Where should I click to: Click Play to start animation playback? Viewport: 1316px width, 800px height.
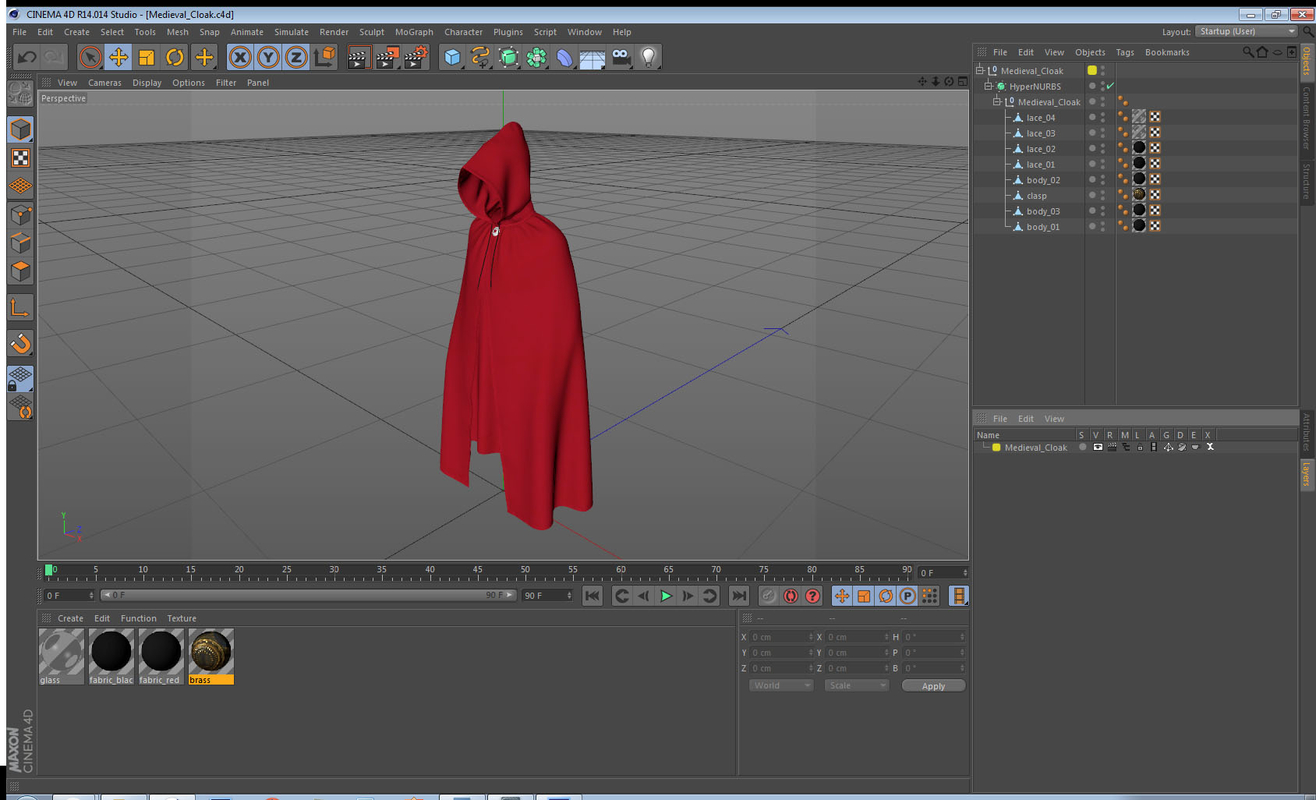tap(665, 596)
